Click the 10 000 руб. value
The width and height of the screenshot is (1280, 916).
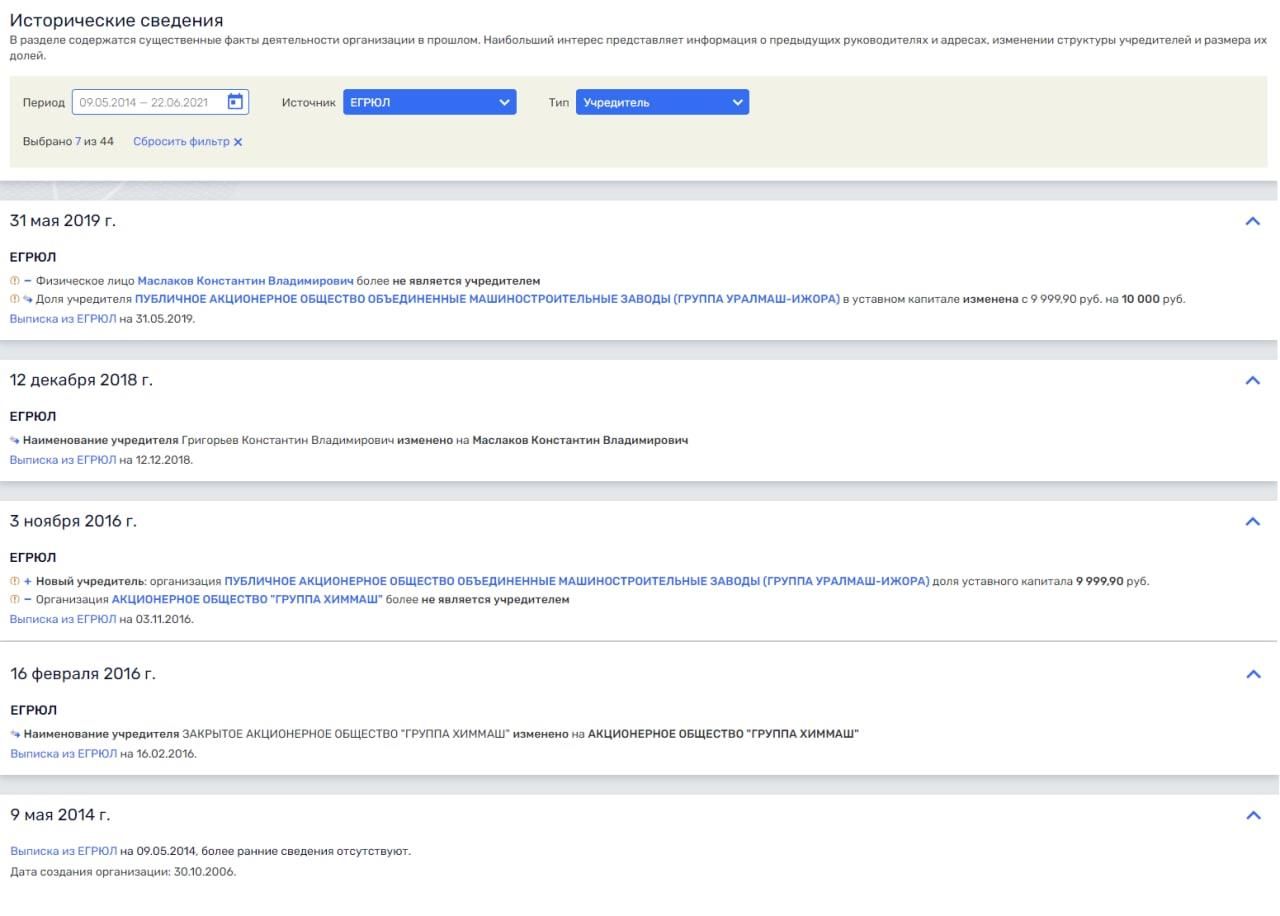click(x=1153, y=299)
